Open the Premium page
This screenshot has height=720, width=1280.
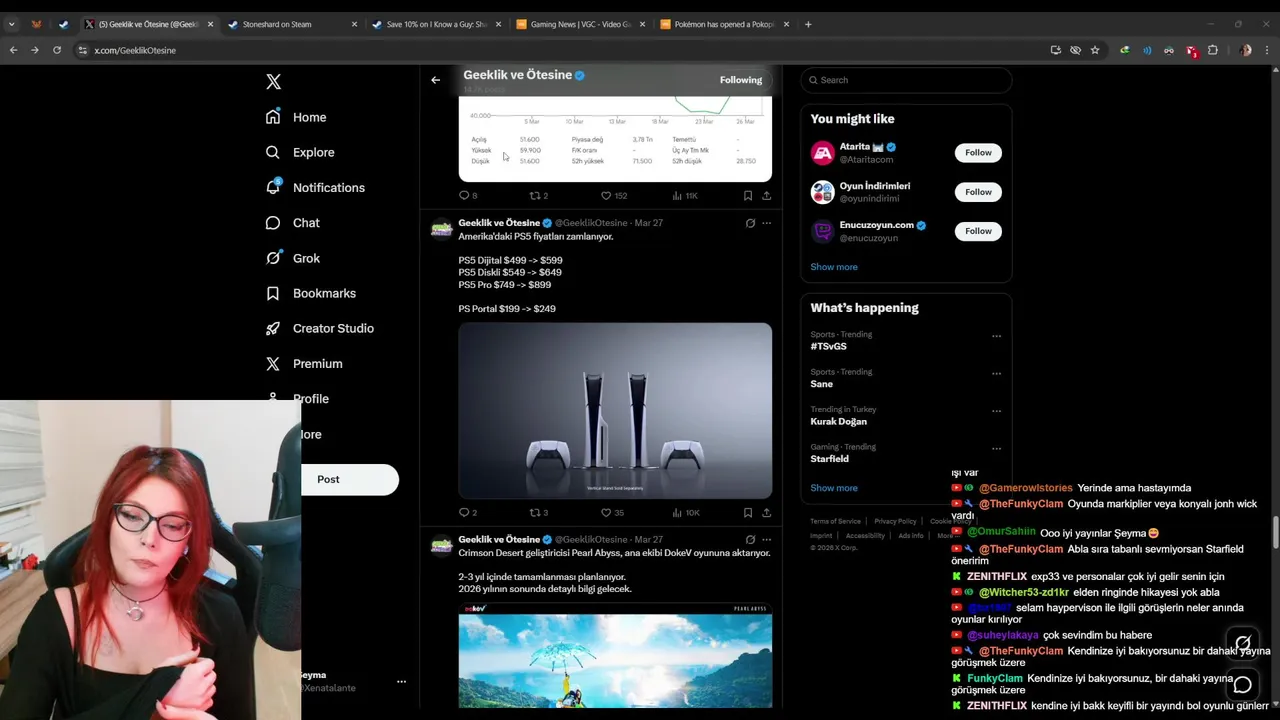(x=303, y=364)
